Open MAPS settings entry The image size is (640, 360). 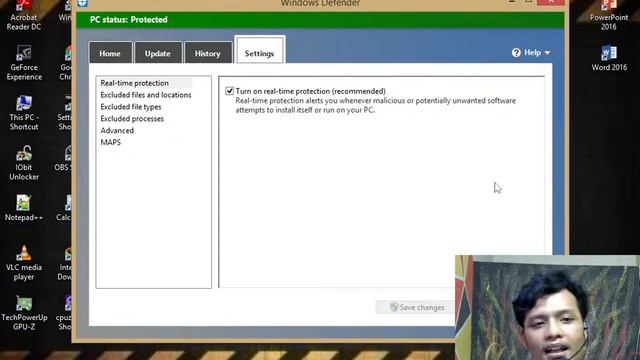(x=110, y=142)
